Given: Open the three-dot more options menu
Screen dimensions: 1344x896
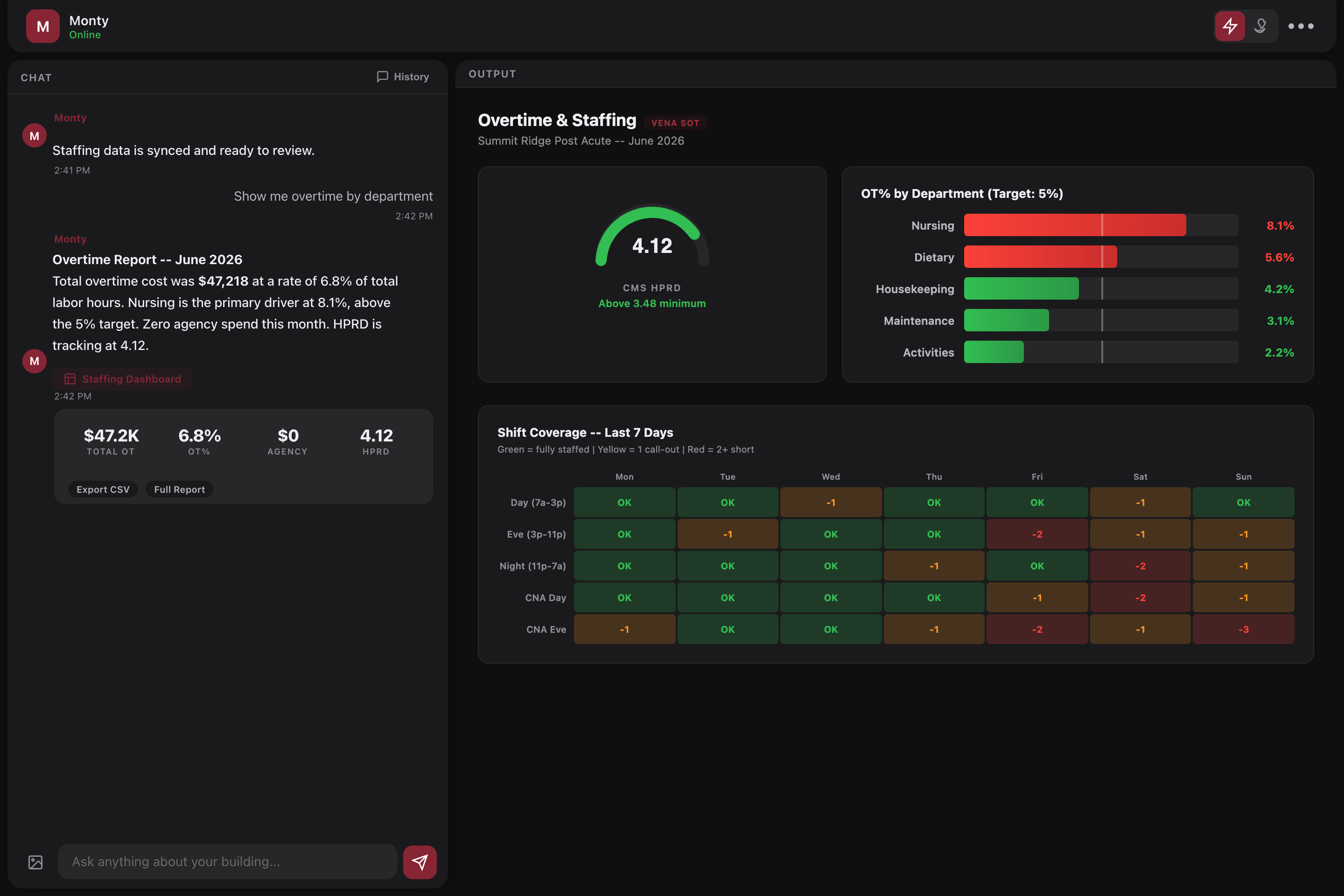Looking at the screenshot, I should click(1301, 26).
